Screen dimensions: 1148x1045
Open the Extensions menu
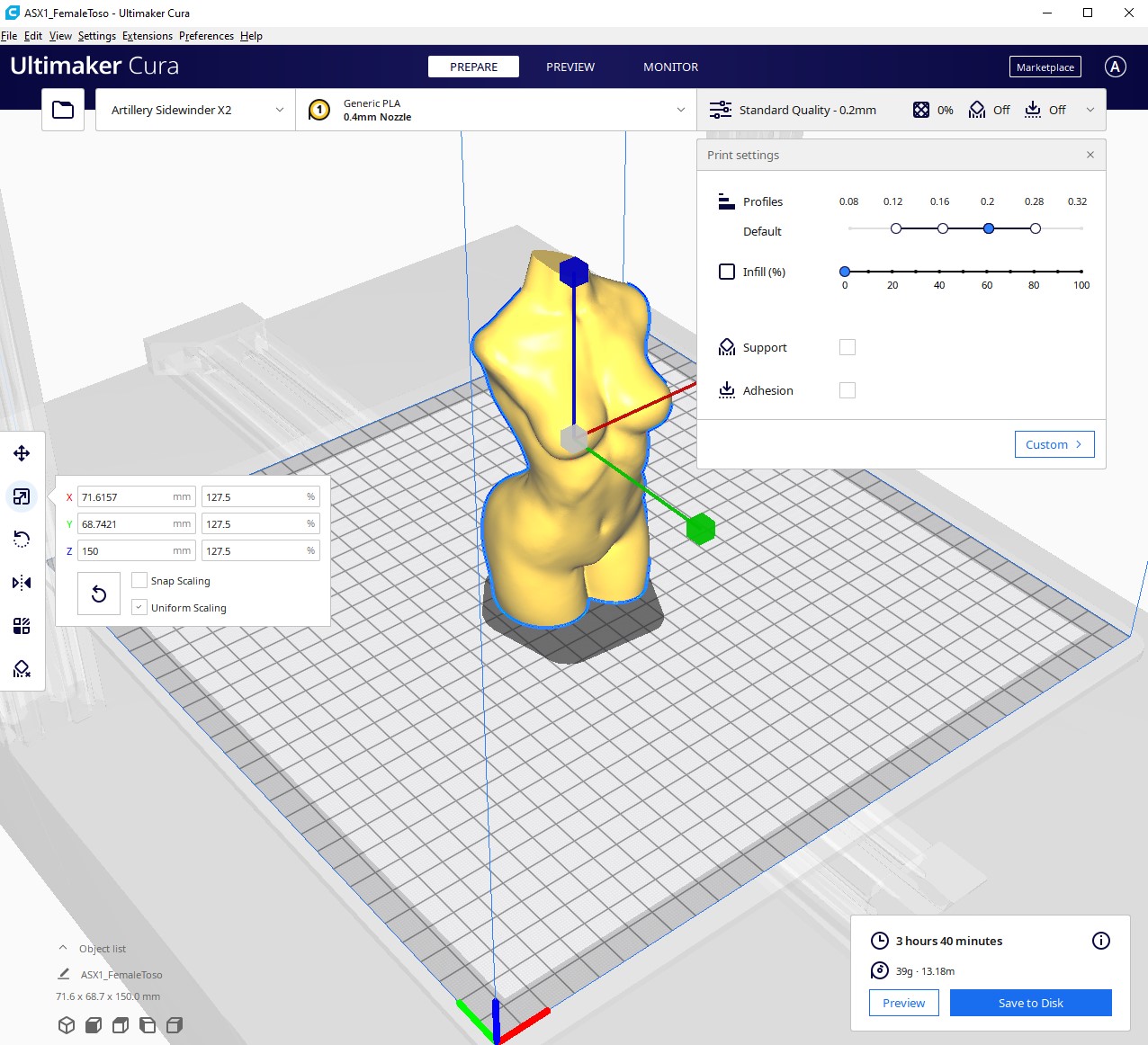(147, 36)
